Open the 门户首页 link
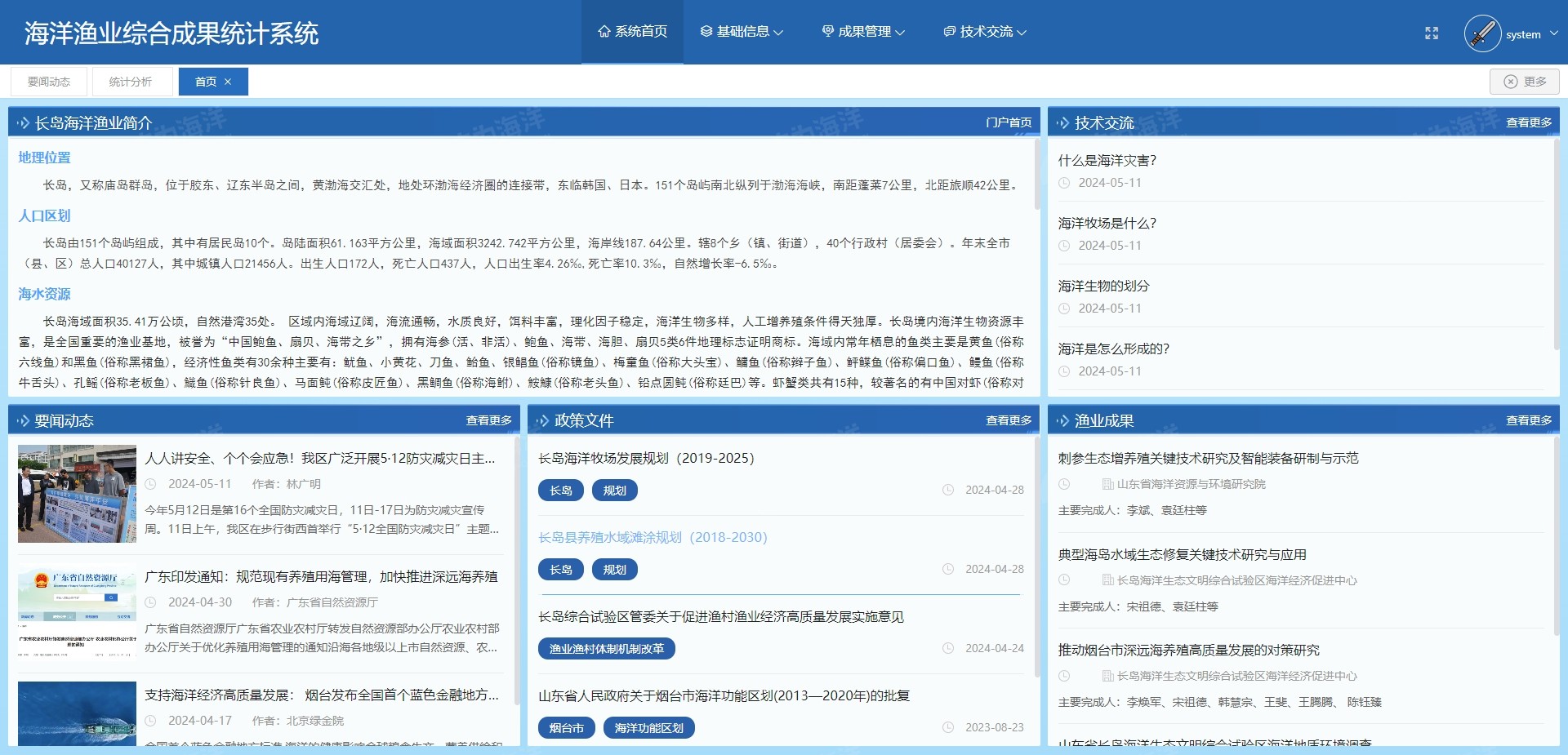Screen dimensions: 1568x755 [x=1007, y=122]
